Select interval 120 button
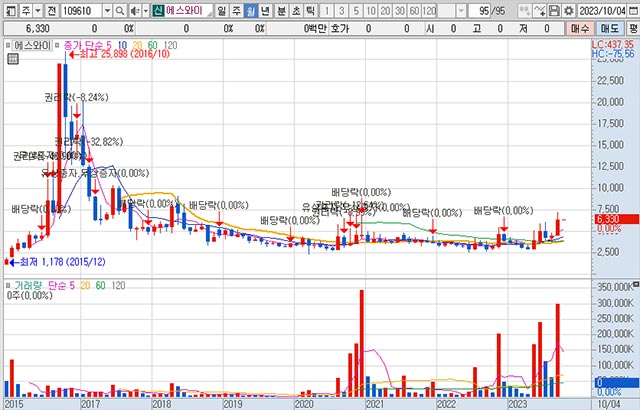This screenshot has width=640, height=410. 429,11
